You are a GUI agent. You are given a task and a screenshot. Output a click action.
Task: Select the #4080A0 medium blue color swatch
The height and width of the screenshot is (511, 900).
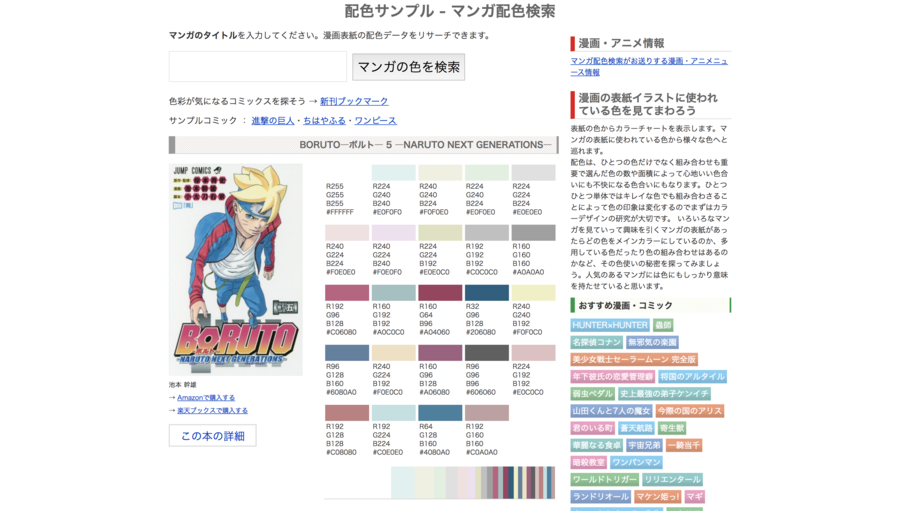[x=440, y=413]
